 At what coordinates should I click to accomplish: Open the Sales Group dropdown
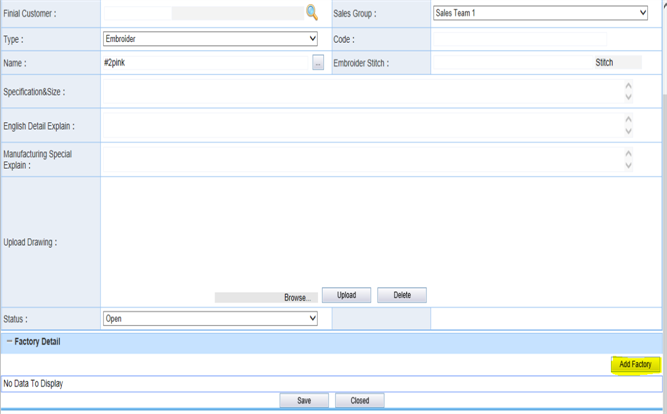pyautogui.click(x=540, y=13)
